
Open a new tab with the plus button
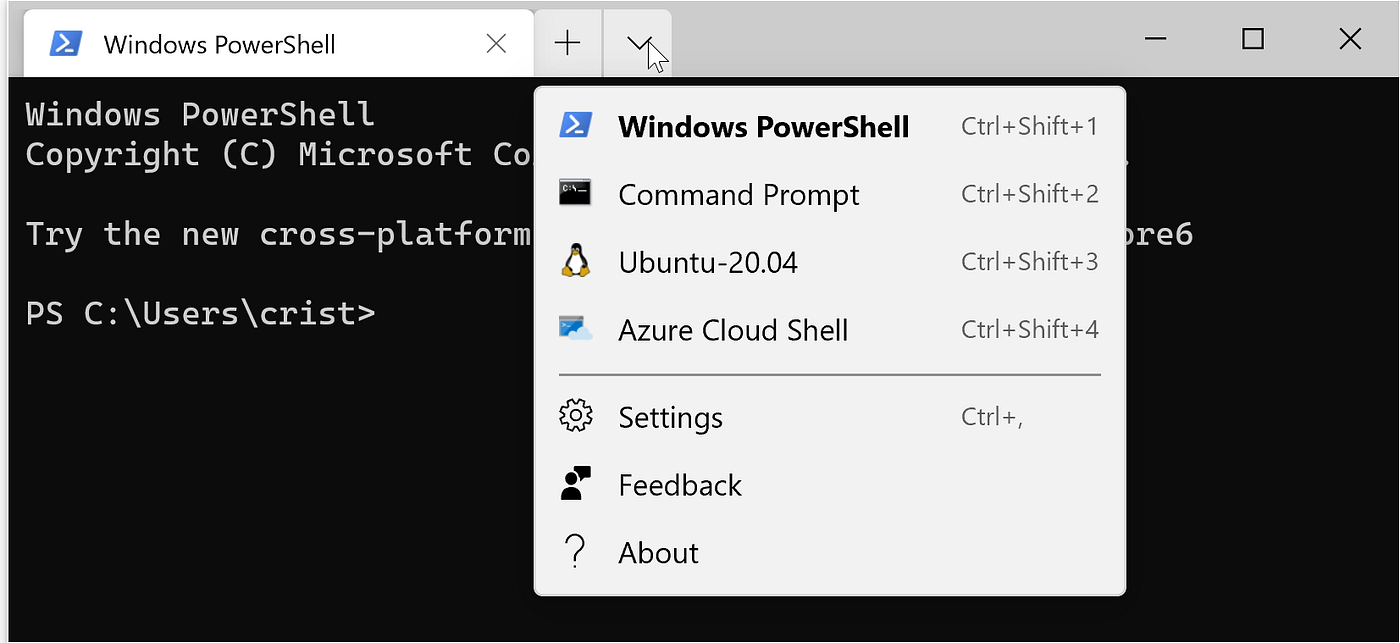pyautogui.click(x=567, y=42)
